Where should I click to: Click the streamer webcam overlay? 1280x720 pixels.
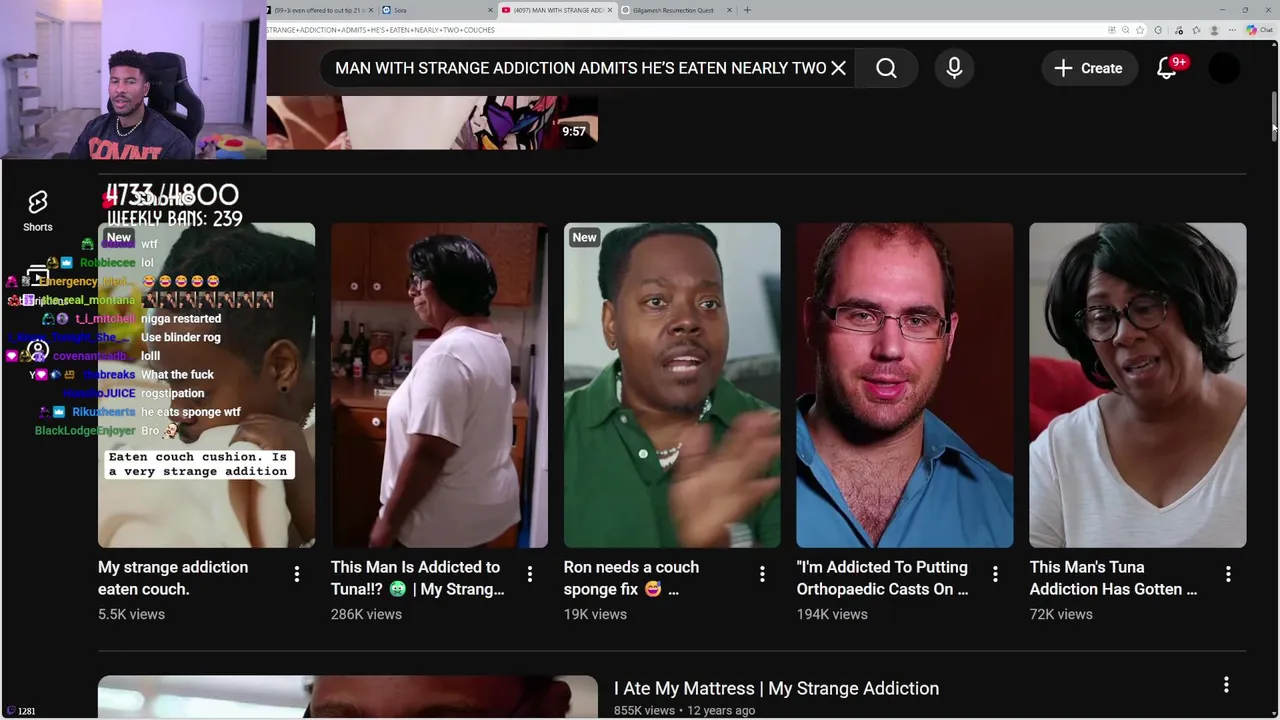pyautogui.click(x=133, y=80)
